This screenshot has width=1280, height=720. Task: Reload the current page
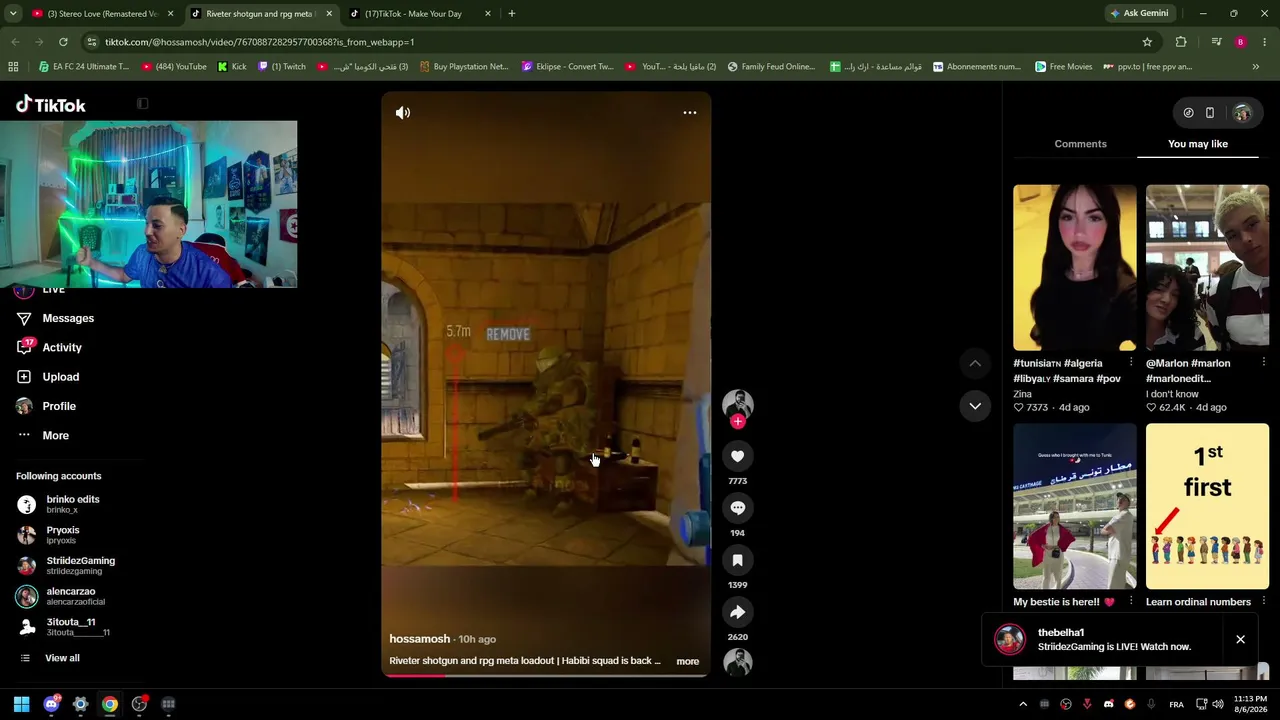tap(63, 42)
